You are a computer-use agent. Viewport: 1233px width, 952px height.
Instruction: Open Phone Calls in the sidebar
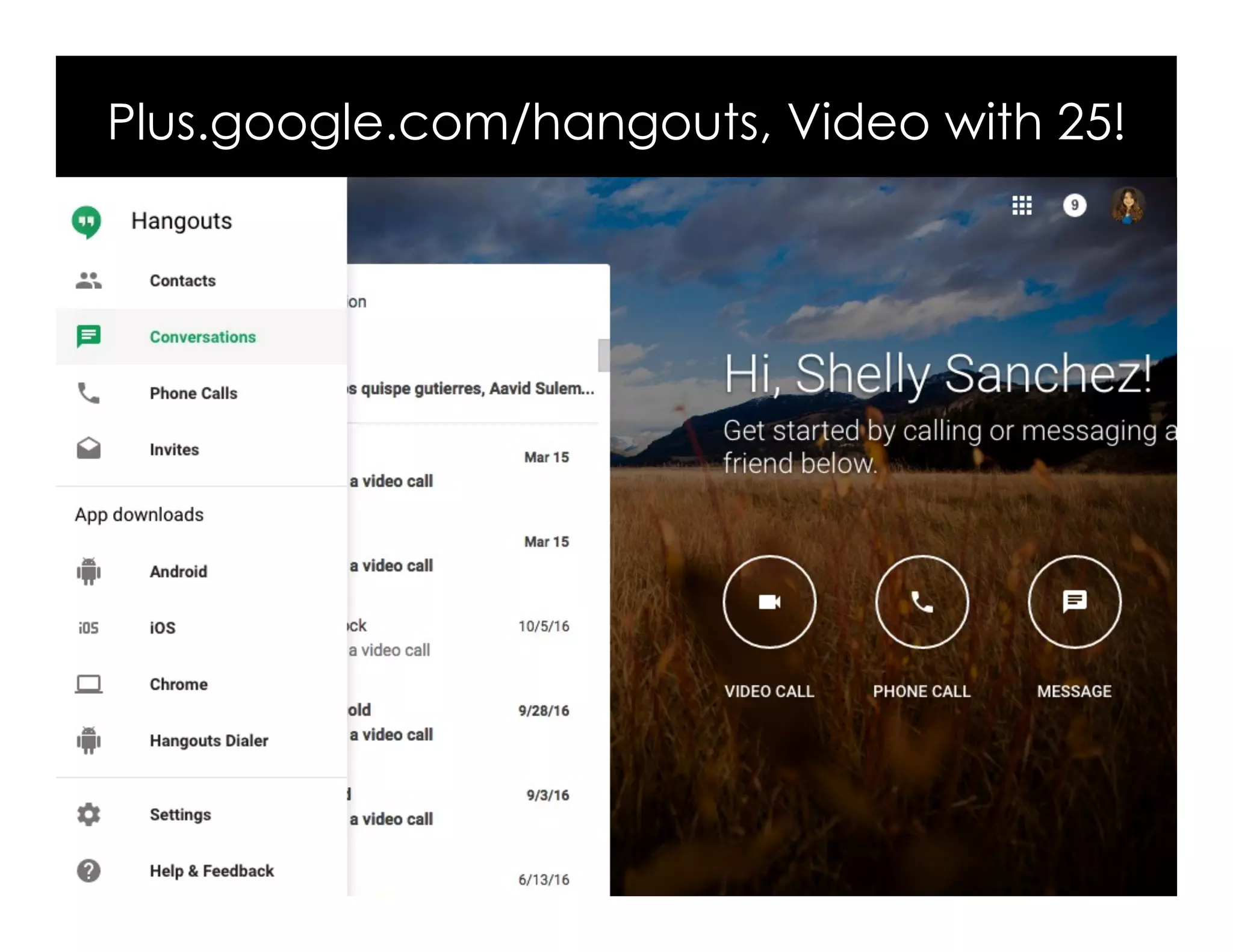201,393
